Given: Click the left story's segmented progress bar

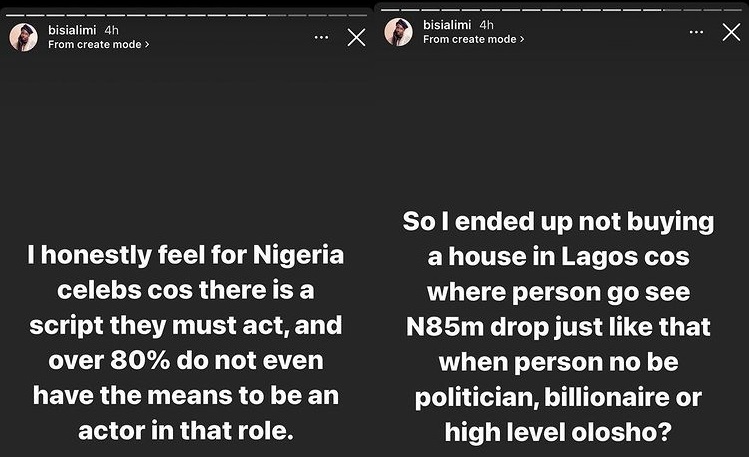Looking at the screenshot, I should coord(187,15).
